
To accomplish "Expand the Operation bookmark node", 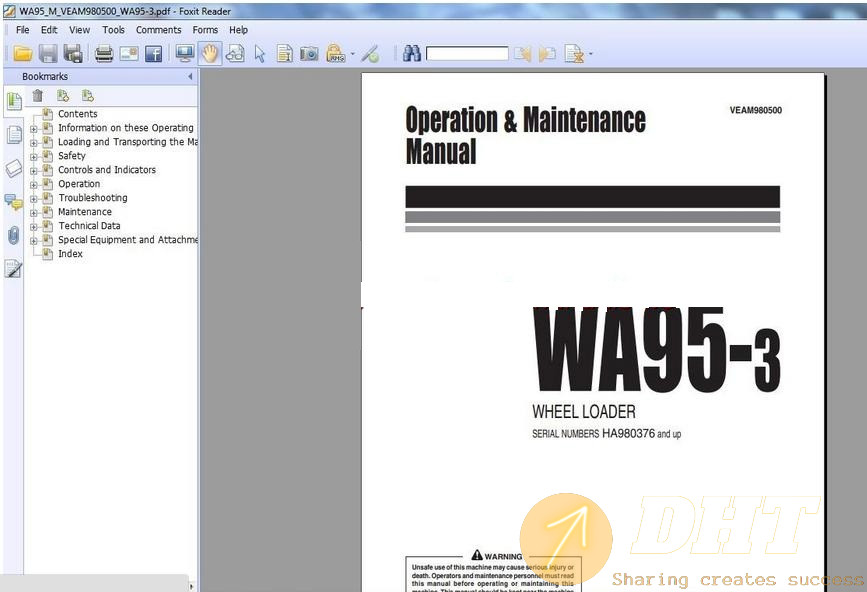I will click(x=34, y=185).
